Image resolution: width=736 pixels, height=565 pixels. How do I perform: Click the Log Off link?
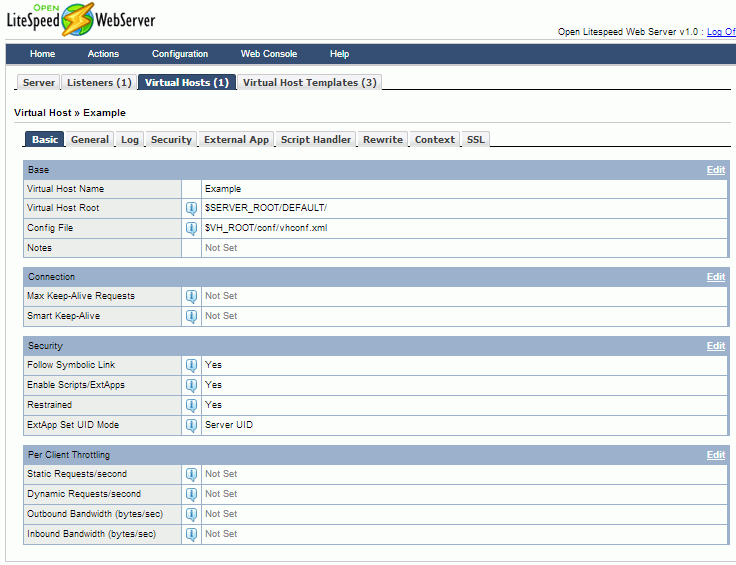click(x=720, y=32)
